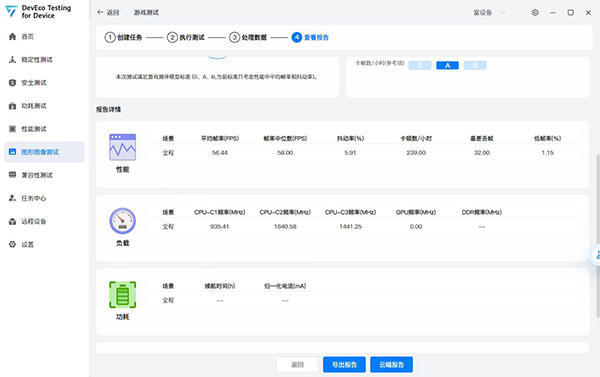600x377 pixels.
Task: Open the 安全测试 shield icon
Action: click(12, 83)
